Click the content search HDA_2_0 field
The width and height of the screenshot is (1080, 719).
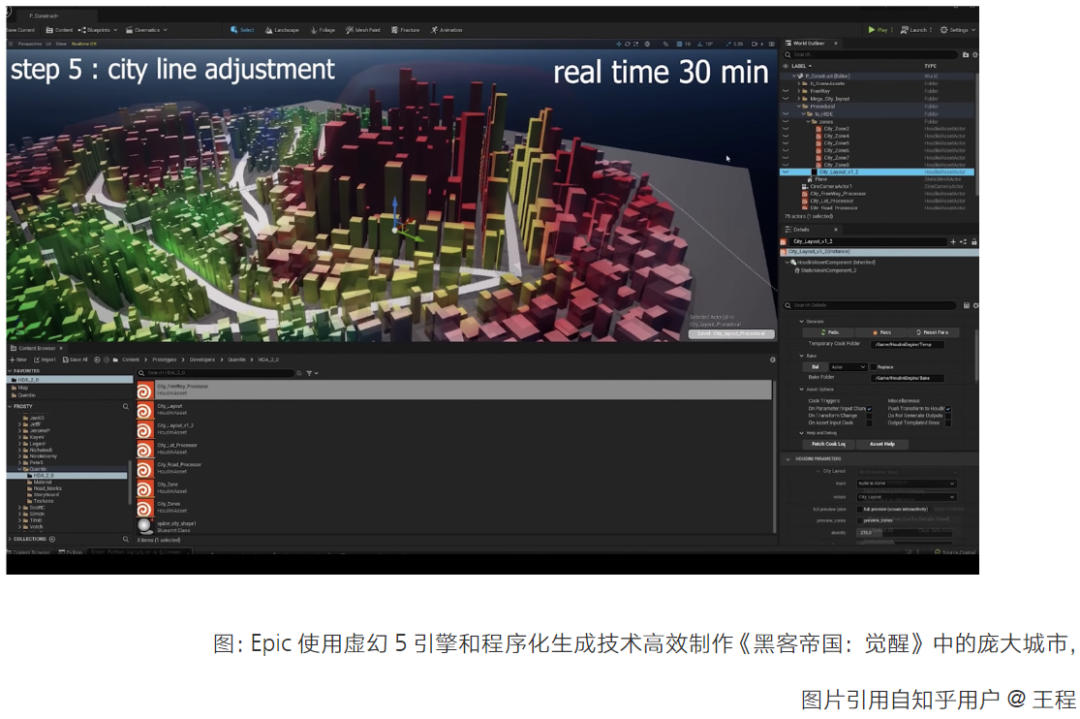point(215,373)
